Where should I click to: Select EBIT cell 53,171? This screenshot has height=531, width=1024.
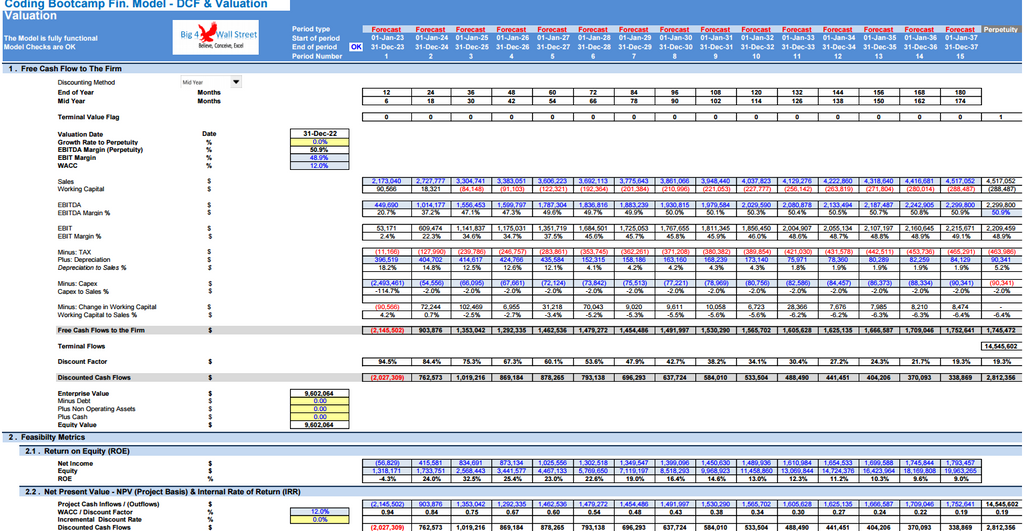[387, 229]
